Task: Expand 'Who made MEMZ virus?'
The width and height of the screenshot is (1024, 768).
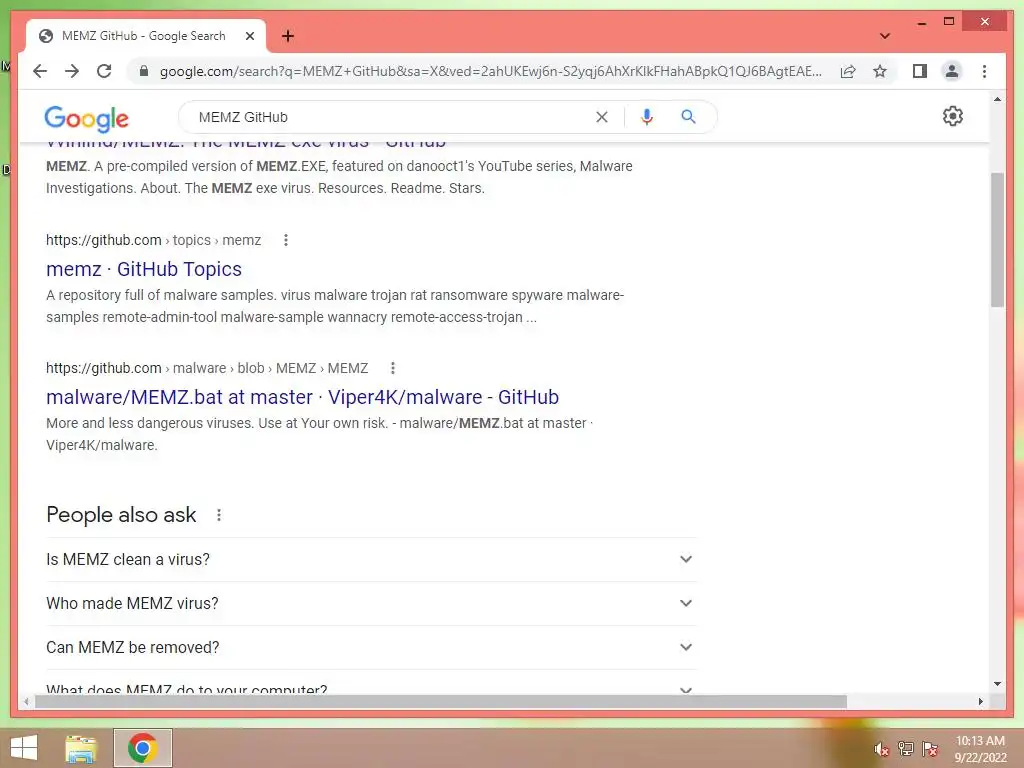Action: [371, 603]
